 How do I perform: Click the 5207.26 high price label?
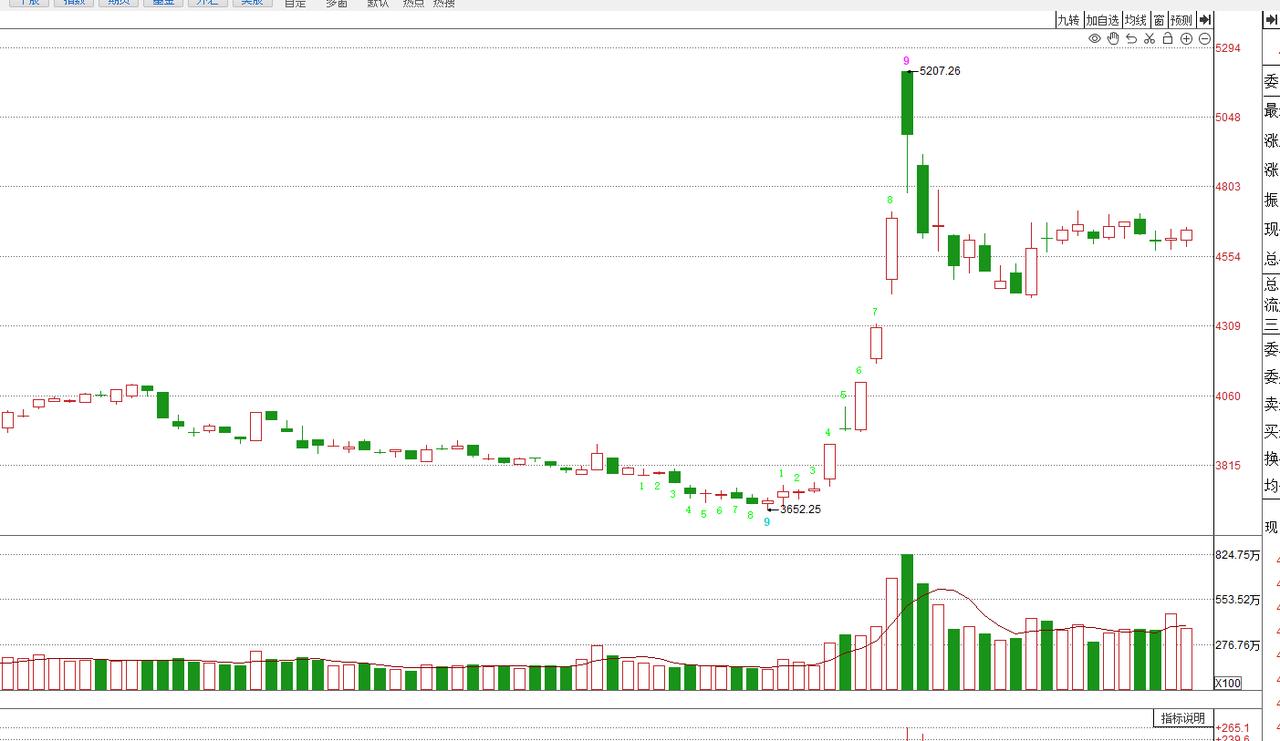pyautogui.click(x=939, y=71)
